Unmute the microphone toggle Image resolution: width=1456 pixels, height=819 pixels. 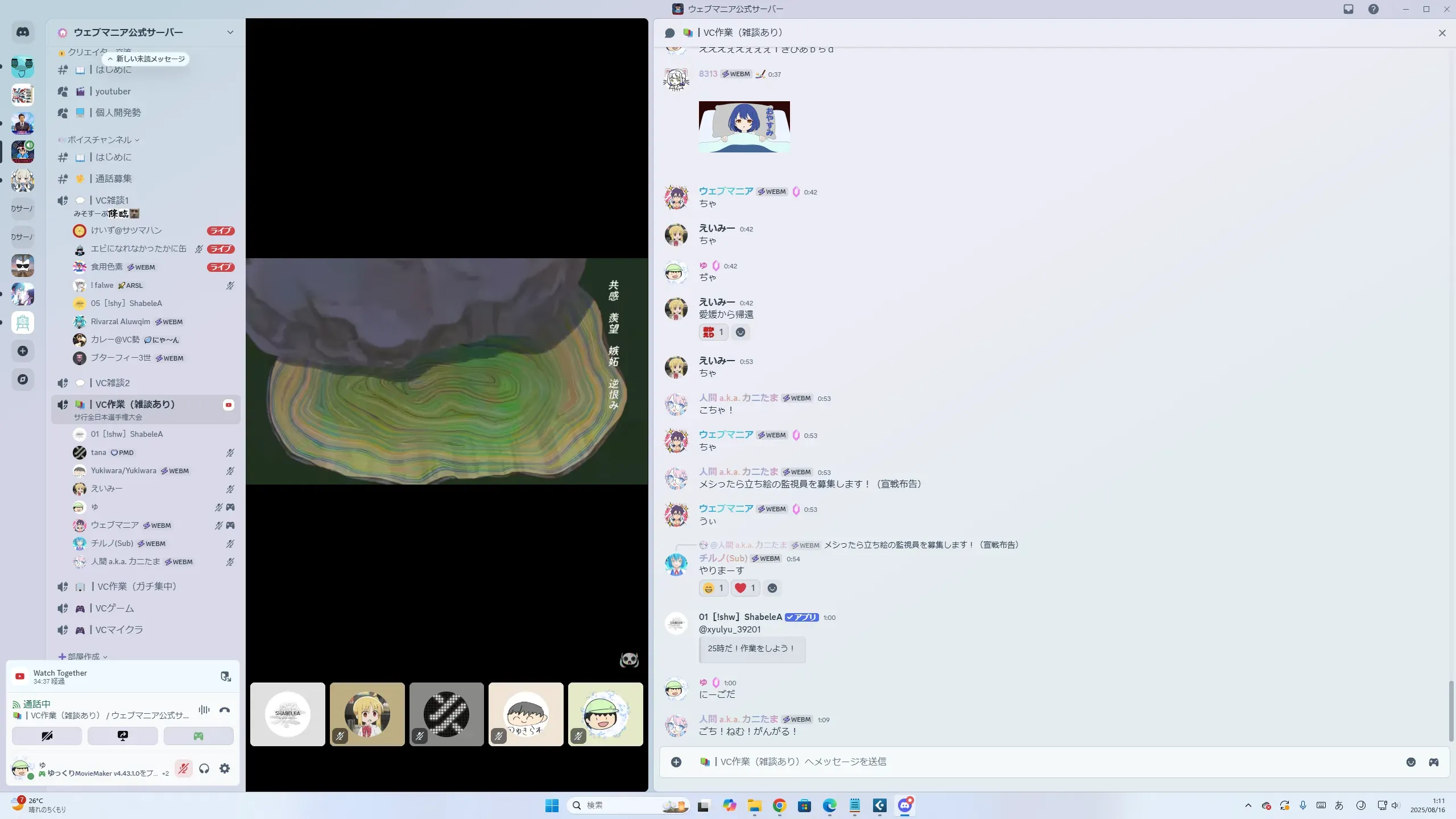tap(183, 768)
